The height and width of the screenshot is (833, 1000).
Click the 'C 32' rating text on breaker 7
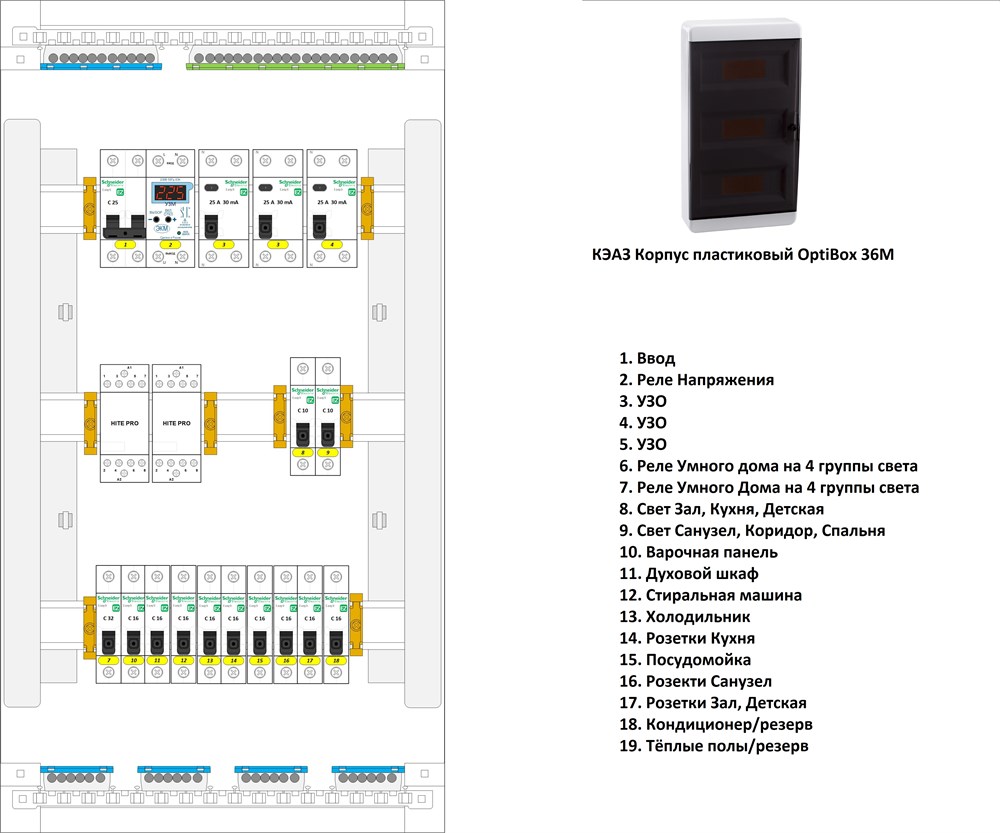(108, 618)
